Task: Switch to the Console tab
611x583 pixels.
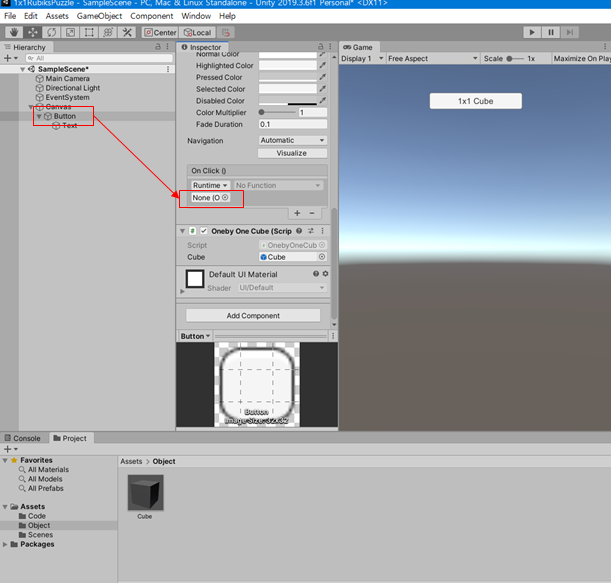Action: coord(23,438)
